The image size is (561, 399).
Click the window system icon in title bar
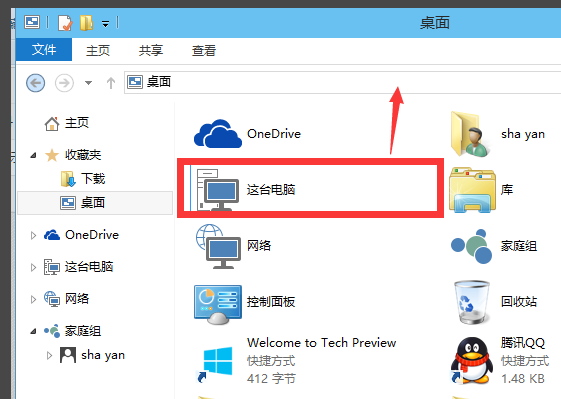point(32,22)
